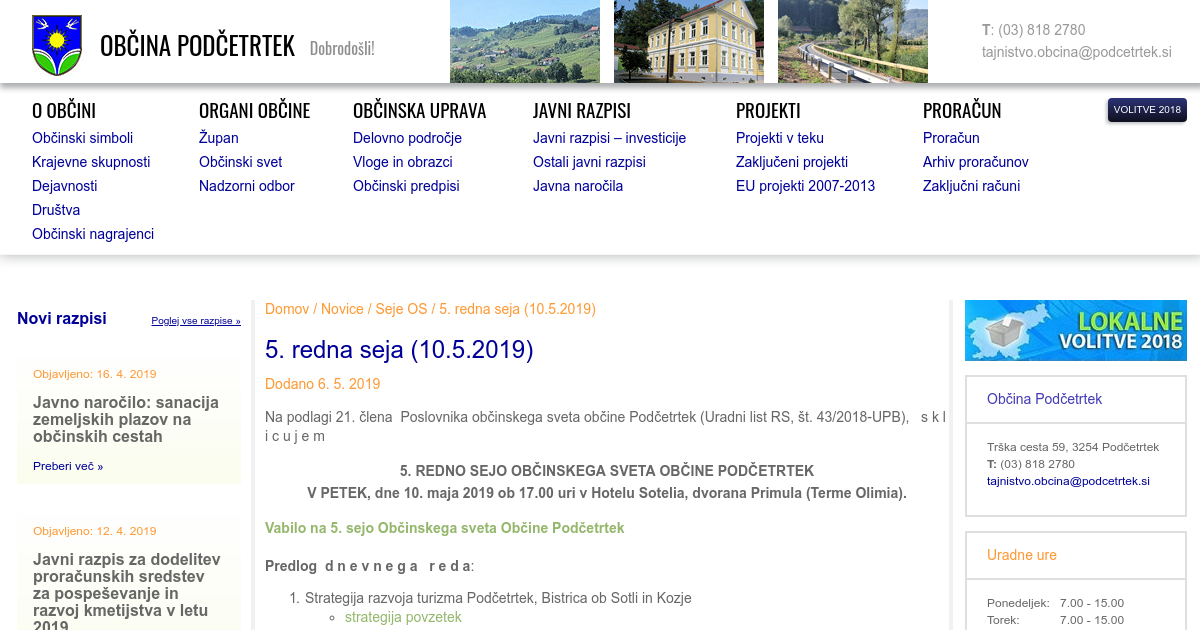Viewport: 1200px width, 630px height.
Task: Click sidebar email tajnistvo.obcina@podcetrtek.si
Action: [x=1068, y=481]
